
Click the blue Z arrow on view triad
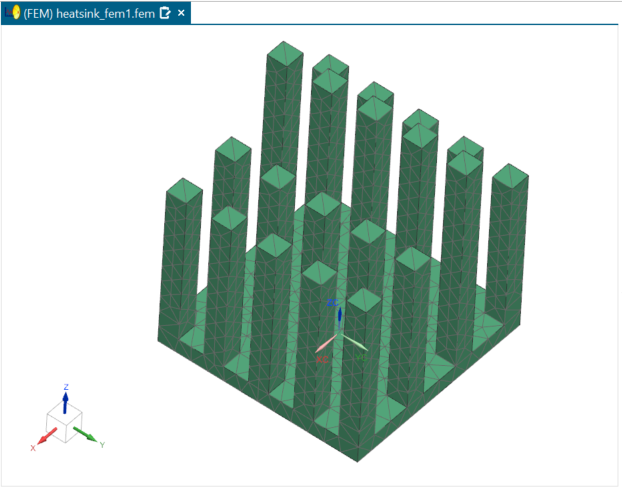[x=66, y=401]
